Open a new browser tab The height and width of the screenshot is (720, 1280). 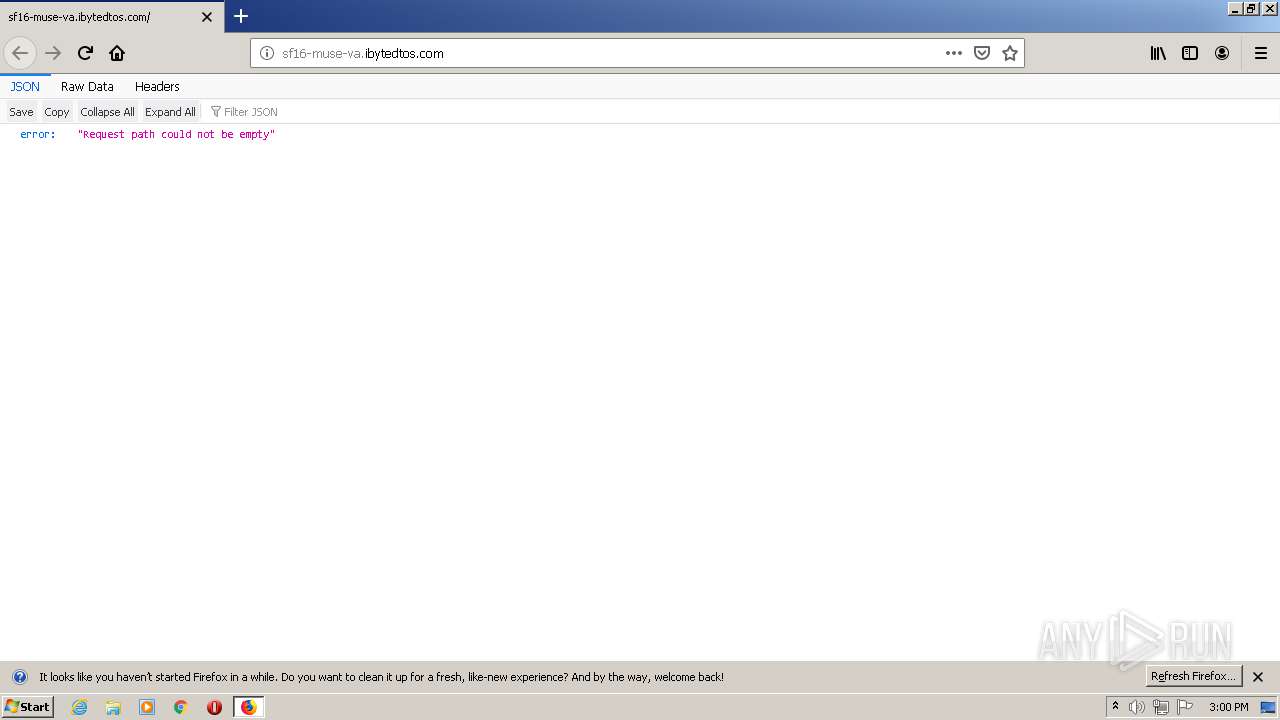point(241,16)
